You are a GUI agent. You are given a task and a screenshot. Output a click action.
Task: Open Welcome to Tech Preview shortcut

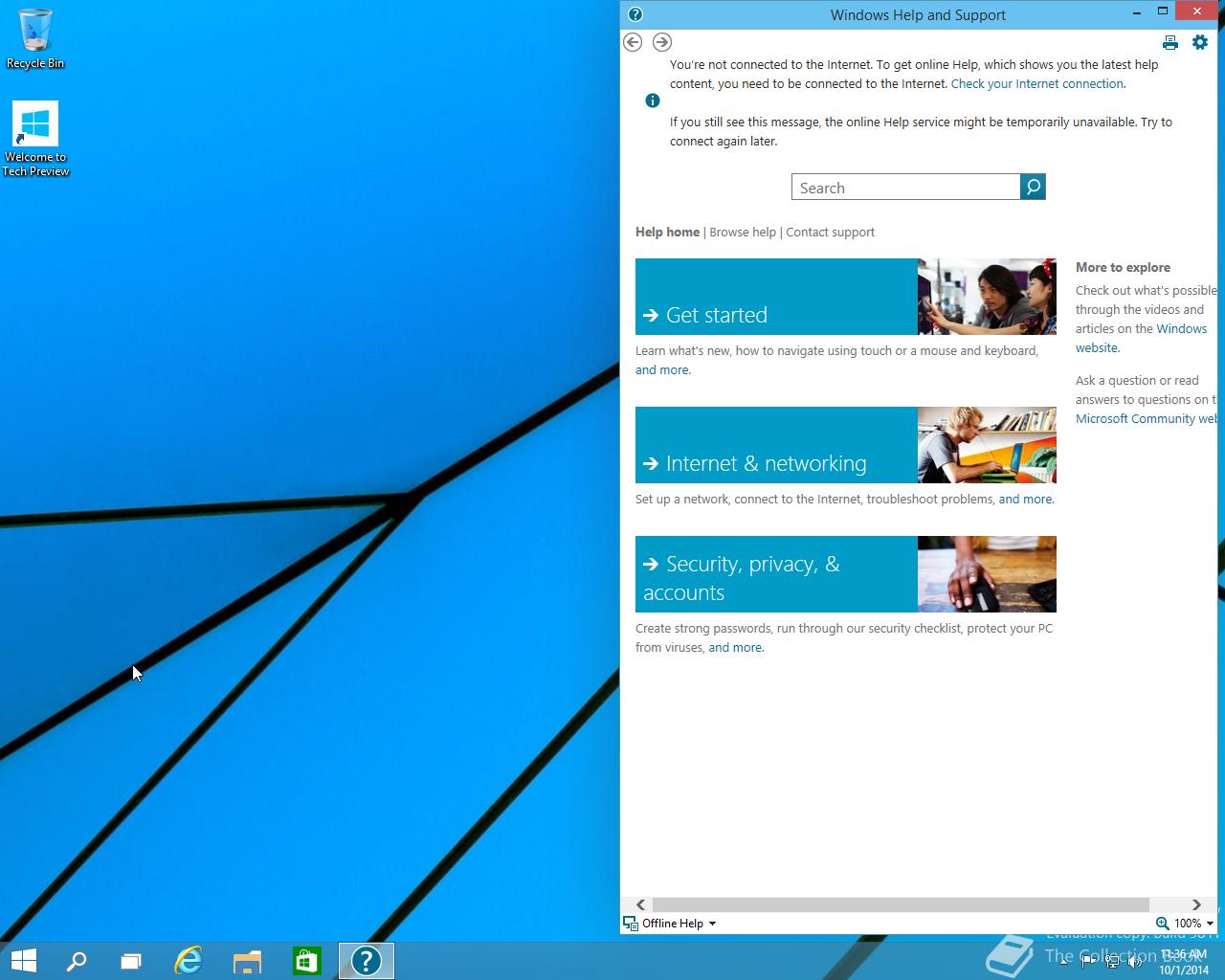[x=35, y=140]
